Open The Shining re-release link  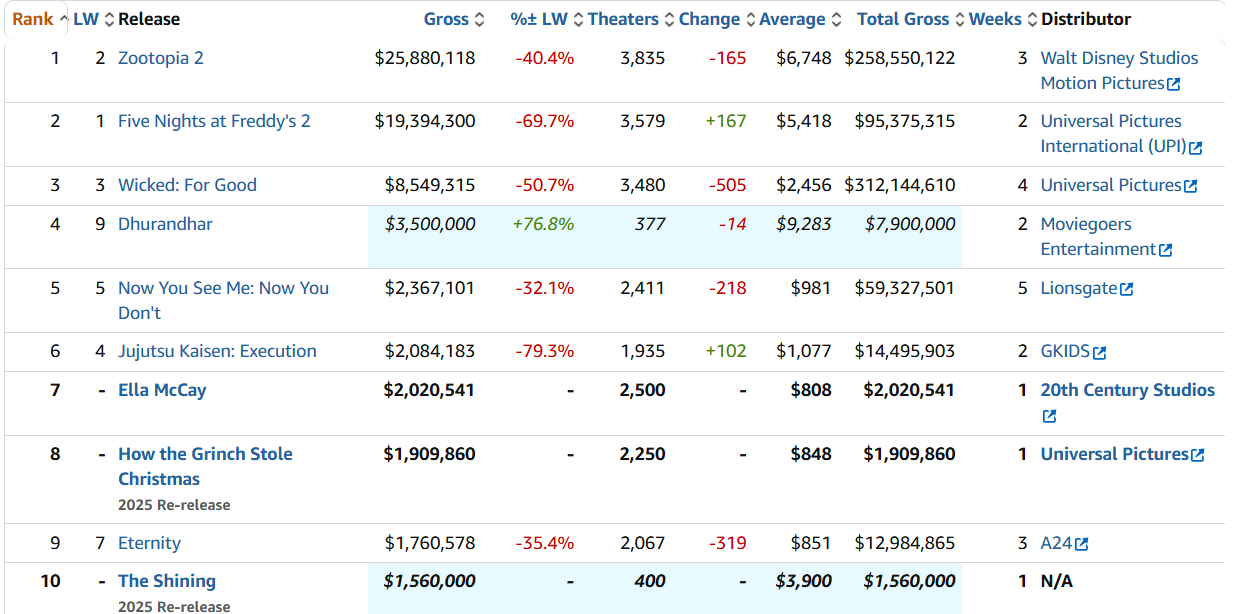[167, 581]
